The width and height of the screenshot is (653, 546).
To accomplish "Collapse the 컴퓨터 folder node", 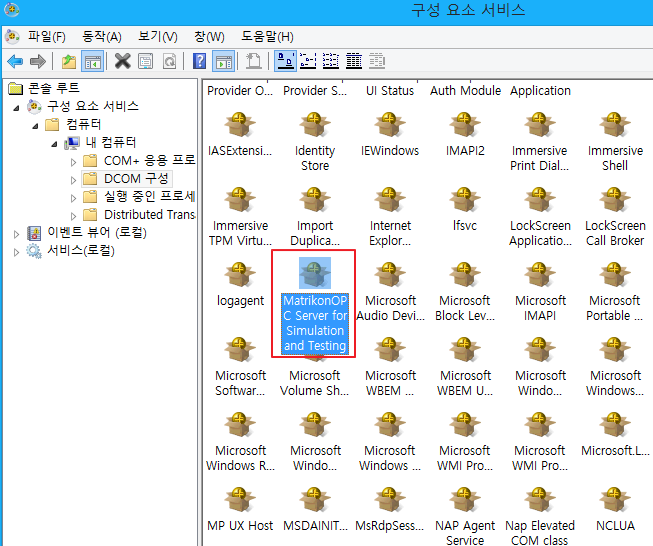I will [35, 126].
